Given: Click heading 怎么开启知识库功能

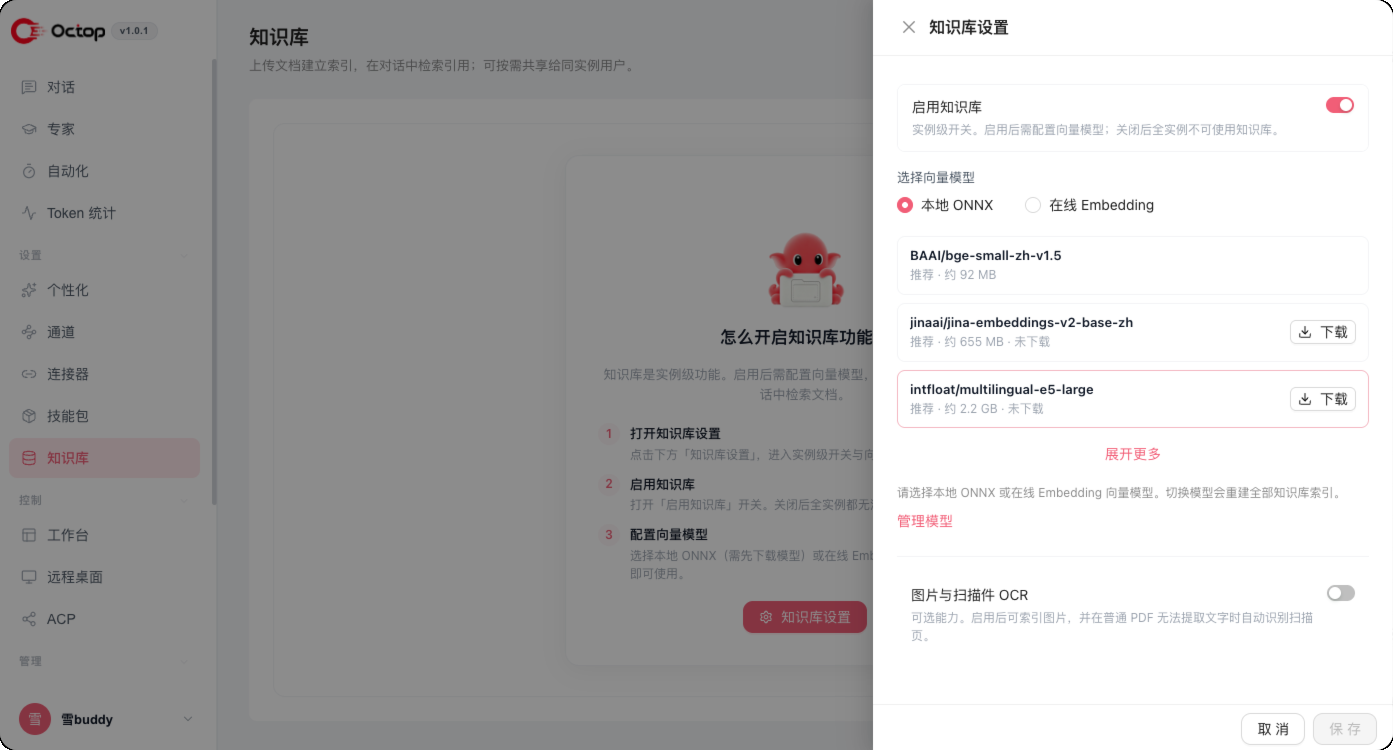Looking at the screenshot, I should click(x=796, y=337).
